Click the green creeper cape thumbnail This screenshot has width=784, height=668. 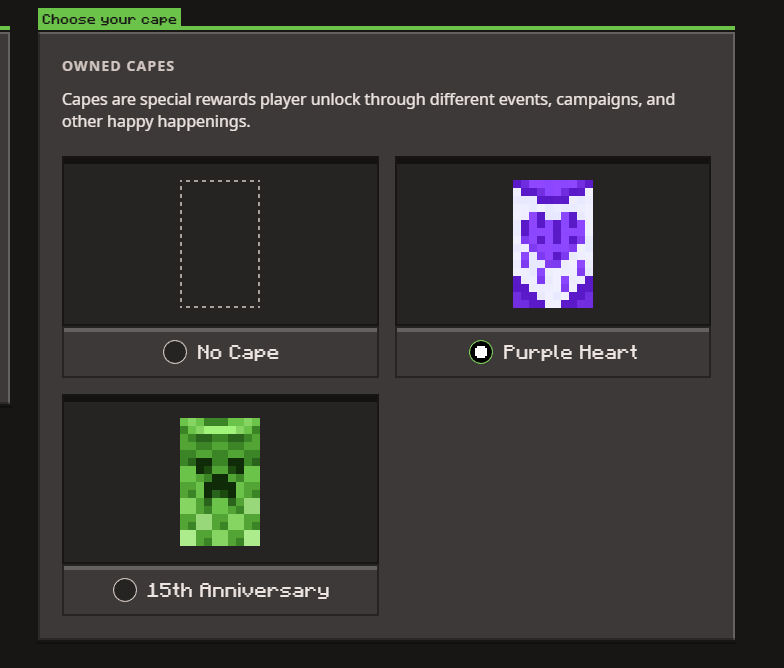coord(220,482)
